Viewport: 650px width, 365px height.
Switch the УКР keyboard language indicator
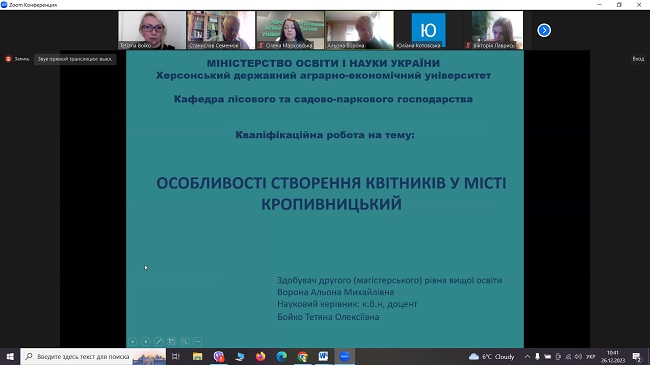tap(590, 357)
